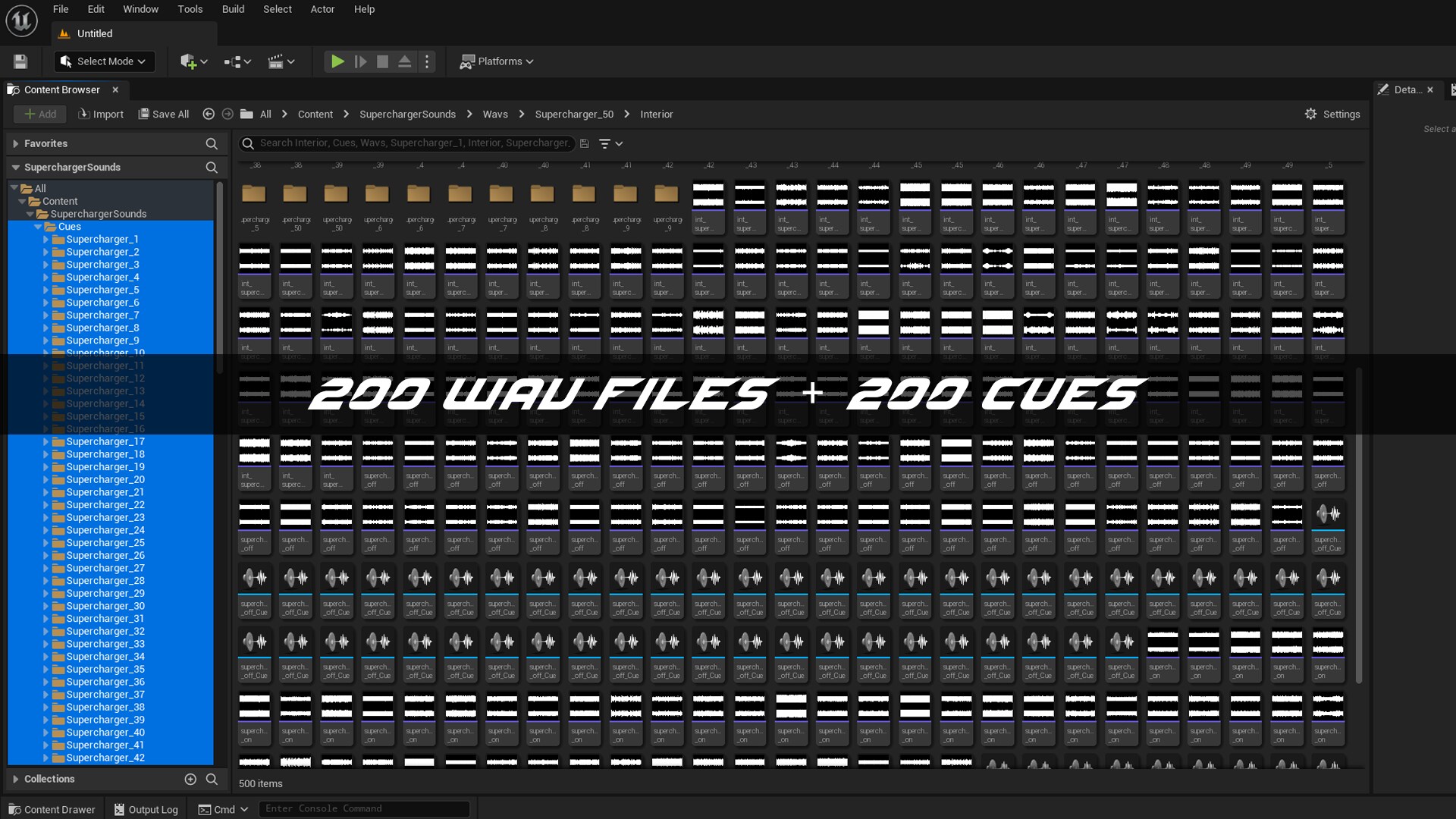Click the Import button
This screenshot has height=819, width=1456.
101,114
